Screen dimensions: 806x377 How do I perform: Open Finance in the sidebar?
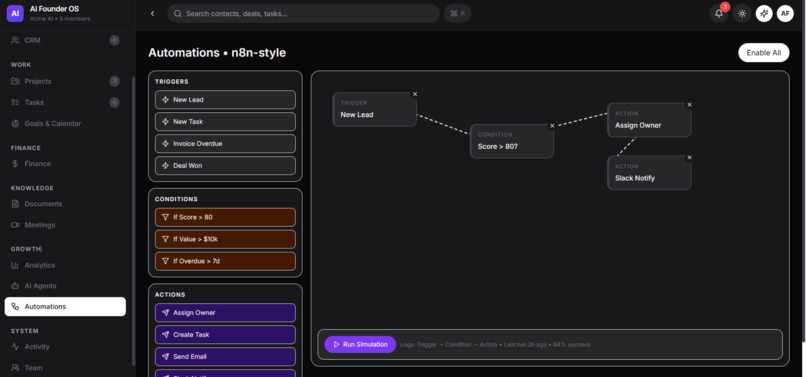(65, 164)
